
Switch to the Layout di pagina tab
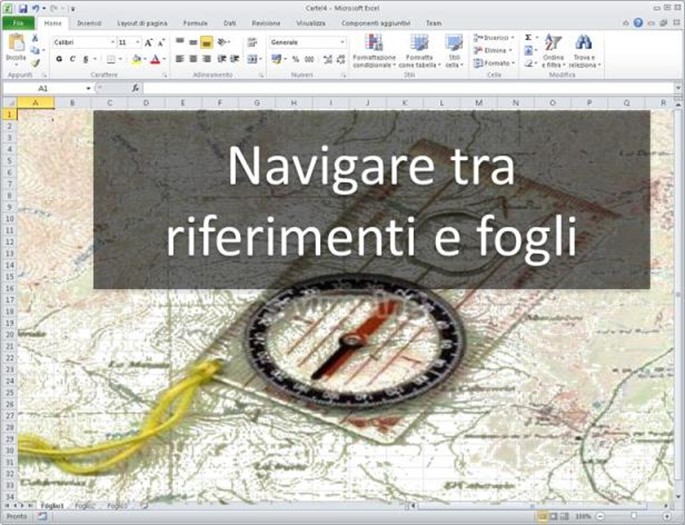tap(142, 22)
